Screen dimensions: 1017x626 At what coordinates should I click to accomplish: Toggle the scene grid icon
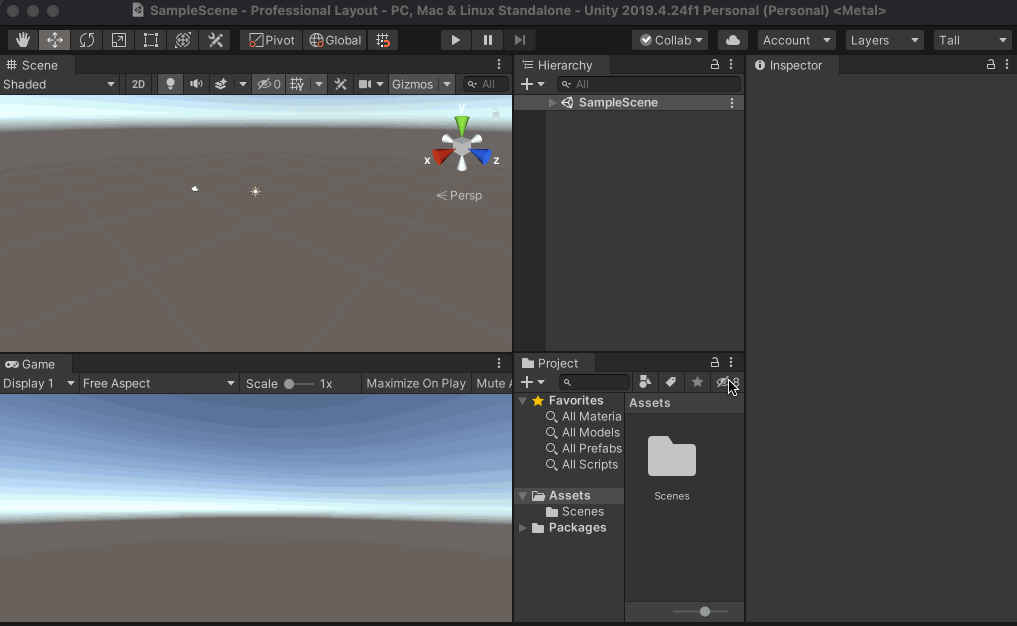point(297,84)
